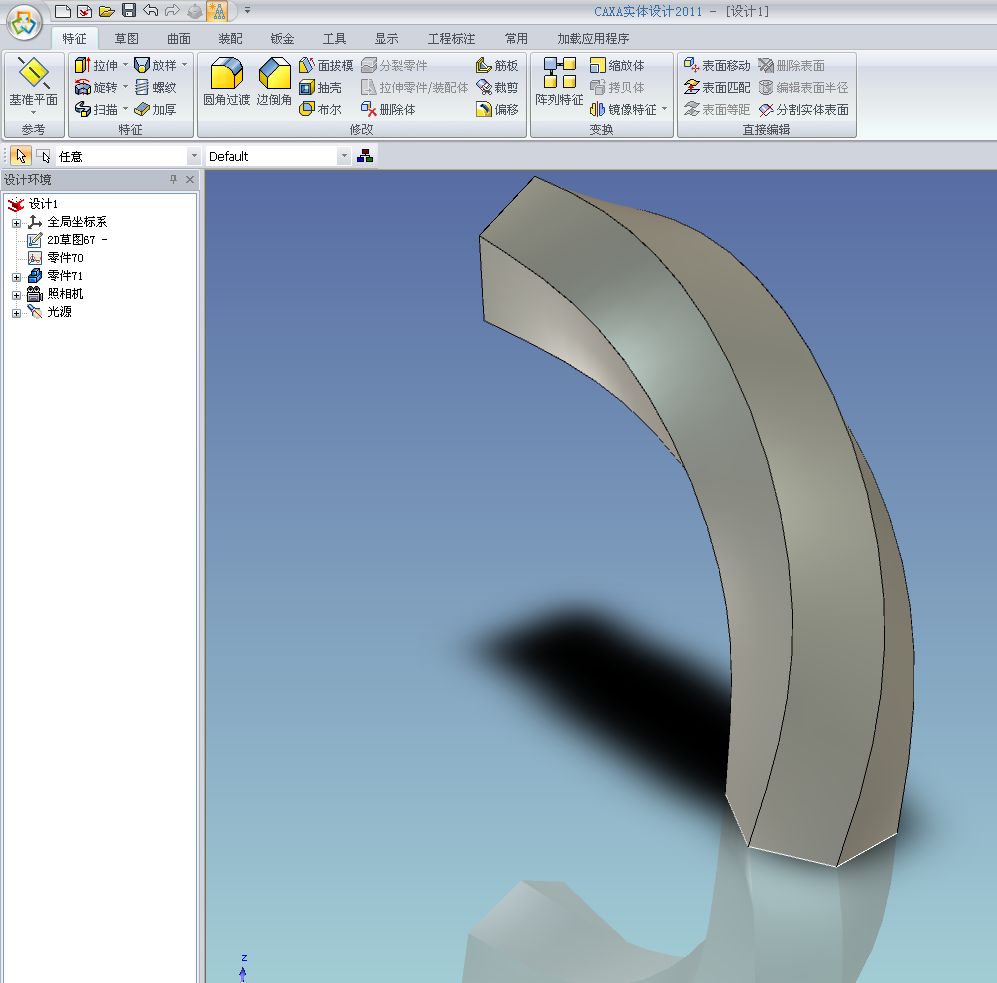Viewport: 997px width, 983px height.
Task: Expand the 零件71 tree node
Action: point(16,276)
